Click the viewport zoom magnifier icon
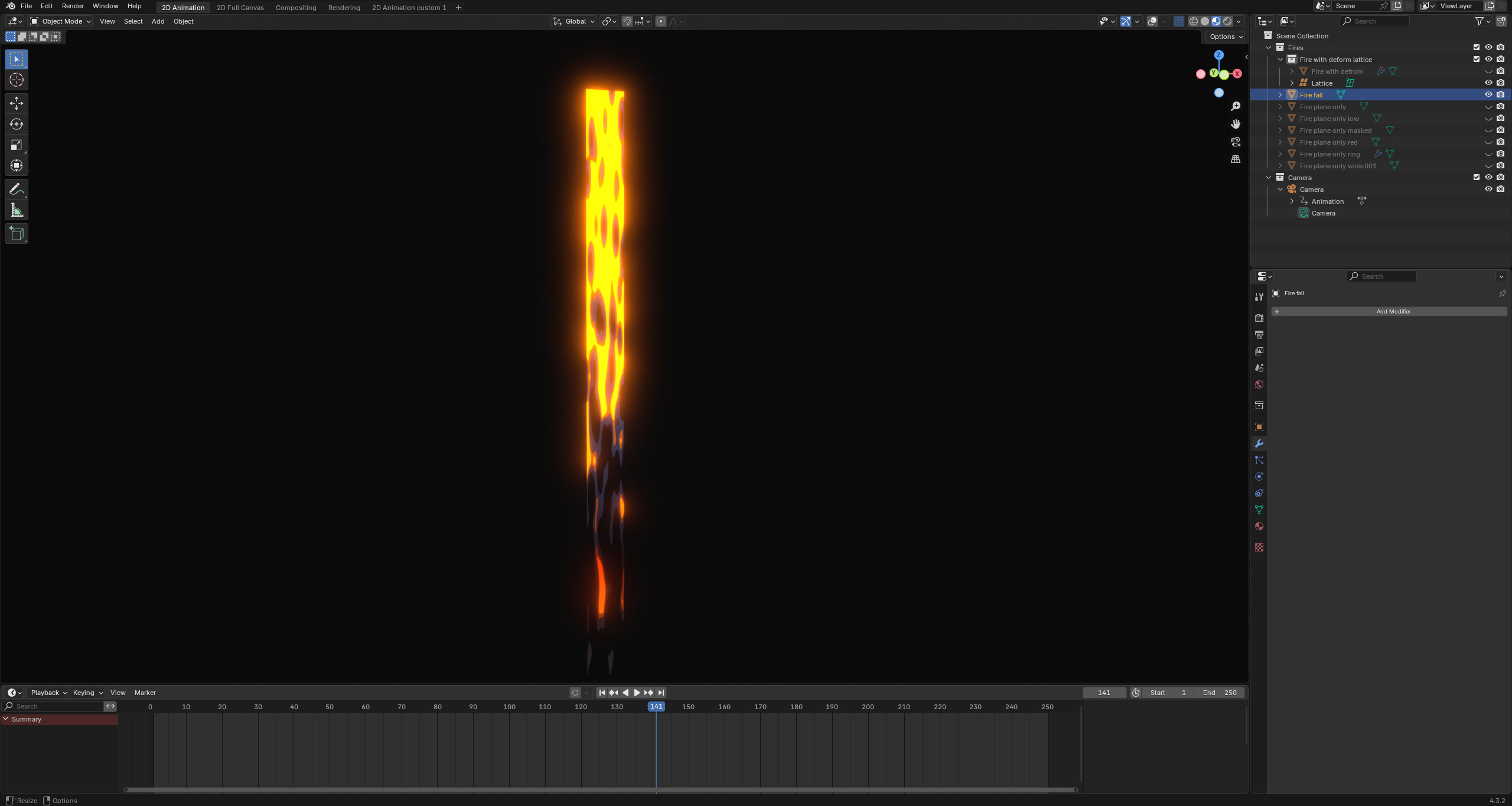The width and height of the screenshot is (1512, 806). point(1236,106)
